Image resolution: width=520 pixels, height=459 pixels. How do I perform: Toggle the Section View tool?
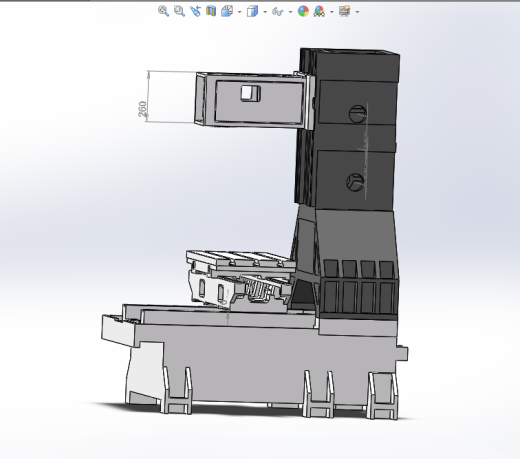click(211, 11)
